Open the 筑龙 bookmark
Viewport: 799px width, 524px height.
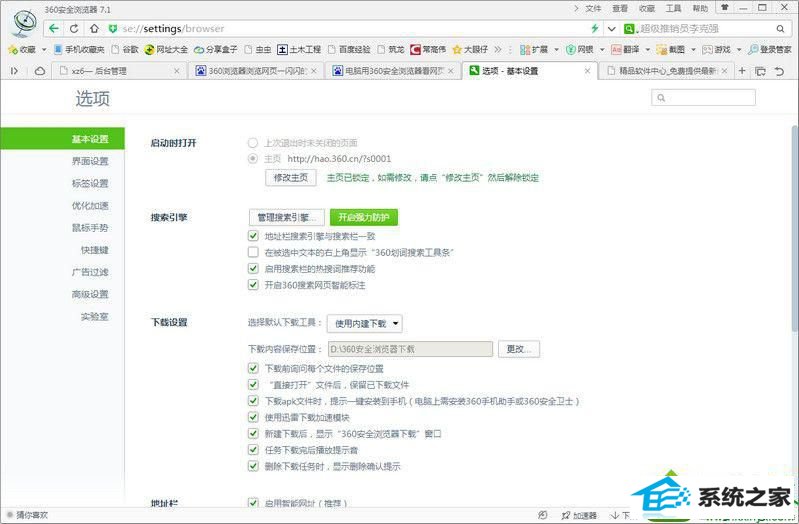391,49
